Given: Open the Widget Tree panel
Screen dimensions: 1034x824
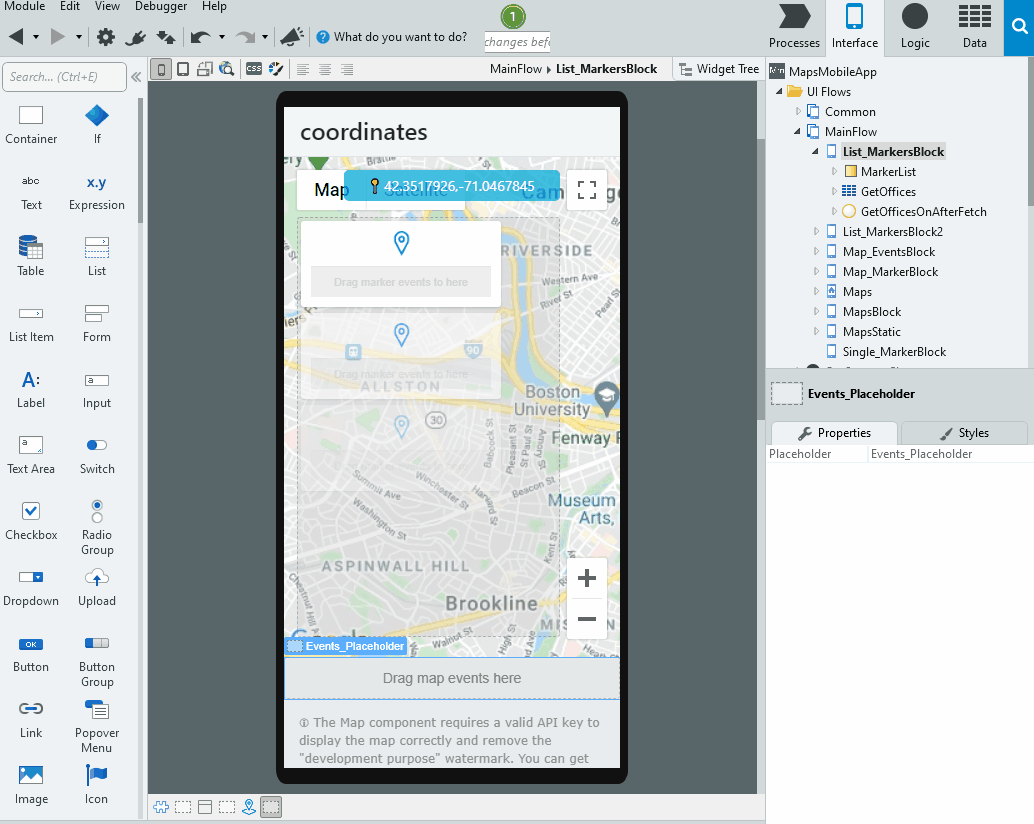Looking at the screenshot, I should coord(719,69).
